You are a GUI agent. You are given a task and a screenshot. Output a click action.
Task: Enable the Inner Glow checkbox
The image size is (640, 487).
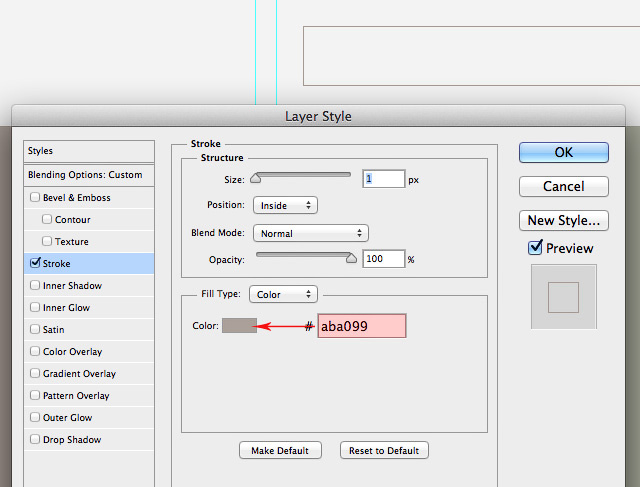[x=35, y=307]
